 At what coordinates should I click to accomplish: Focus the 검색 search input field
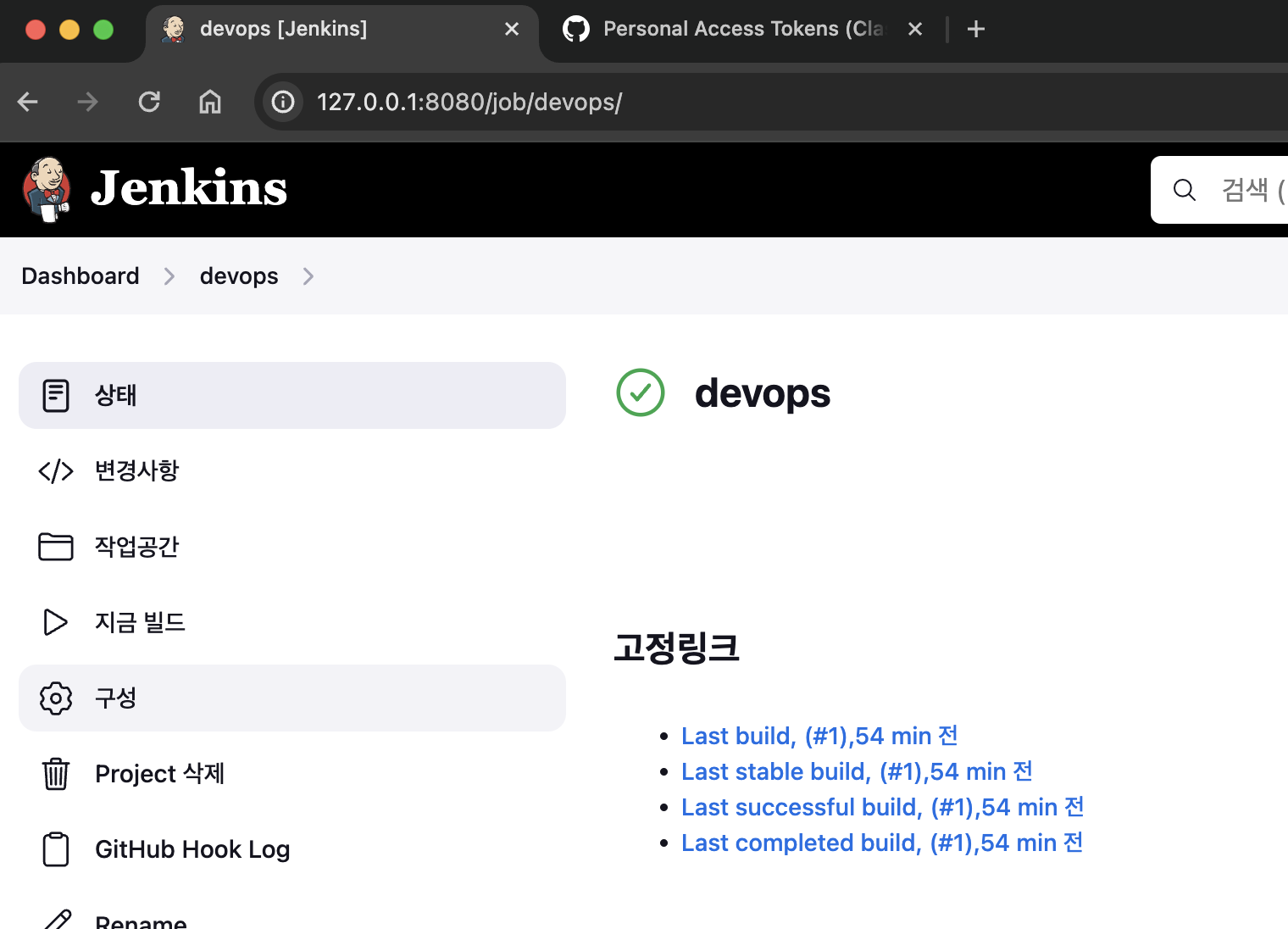(1220, 190)
